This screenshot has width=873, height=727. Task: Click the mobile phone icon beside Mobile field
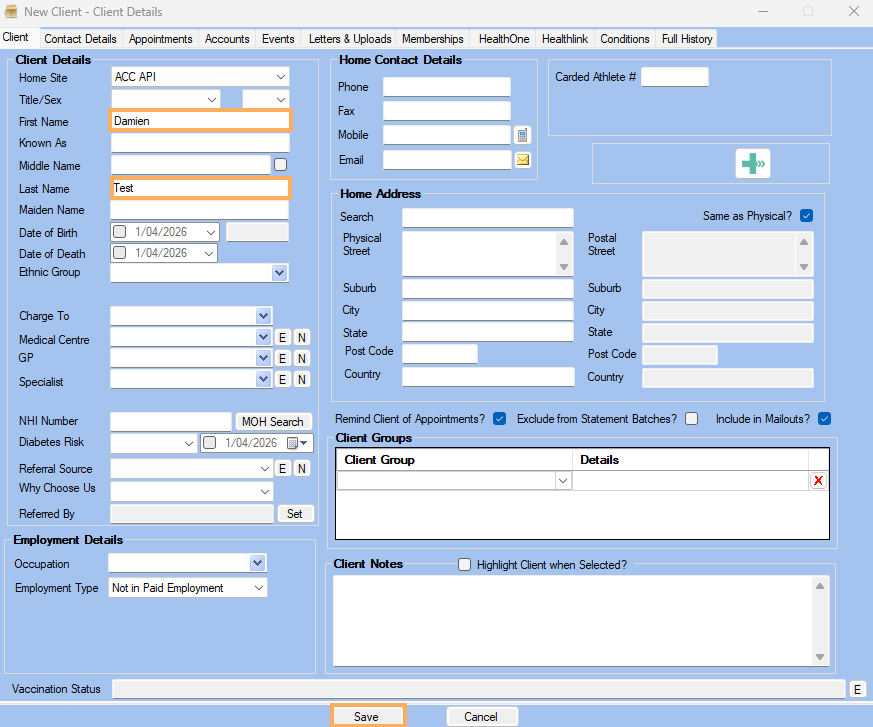click(522, 135)
